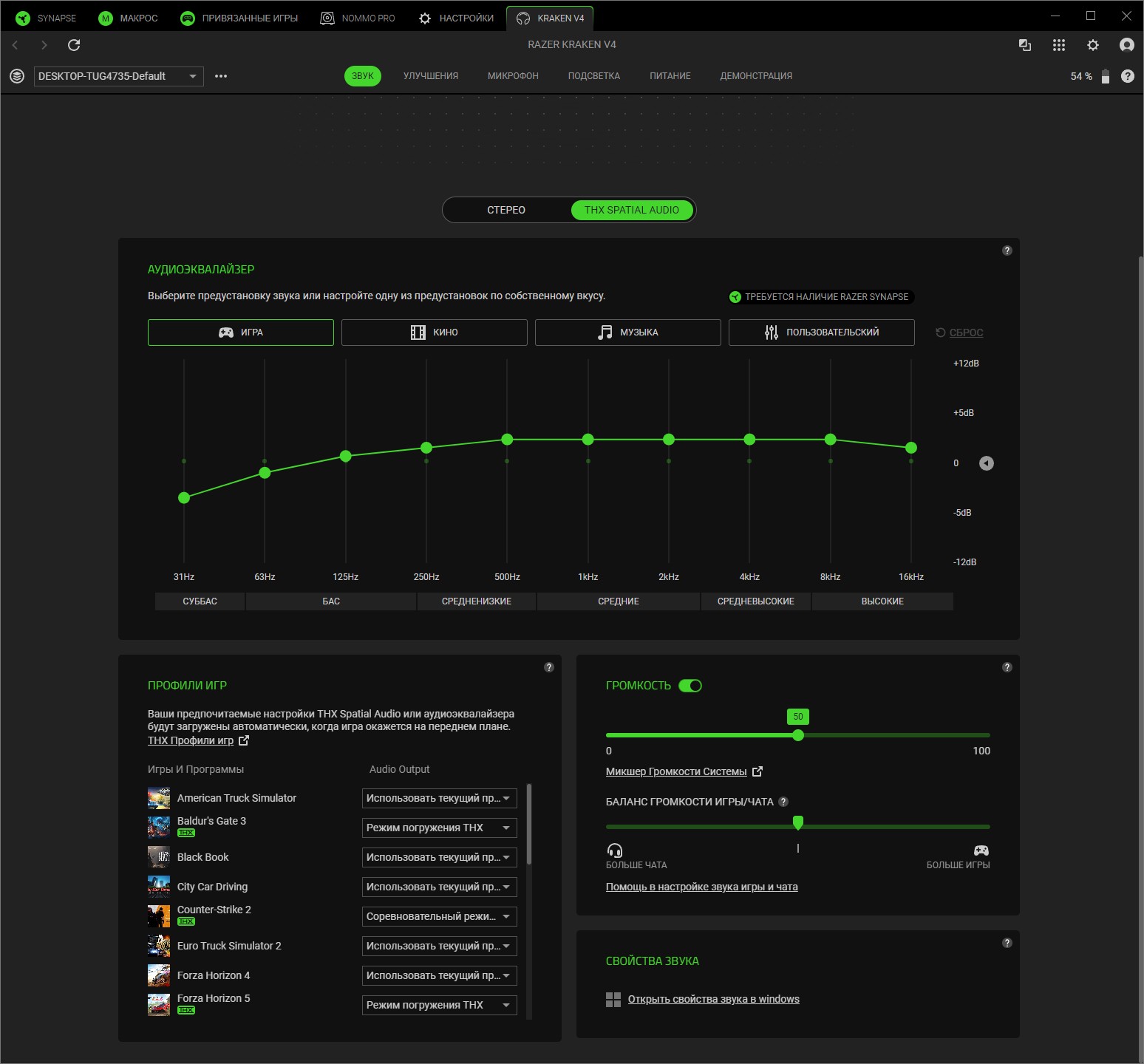
Task: Click the forward navigation arrow
Action: coord(44,45)
